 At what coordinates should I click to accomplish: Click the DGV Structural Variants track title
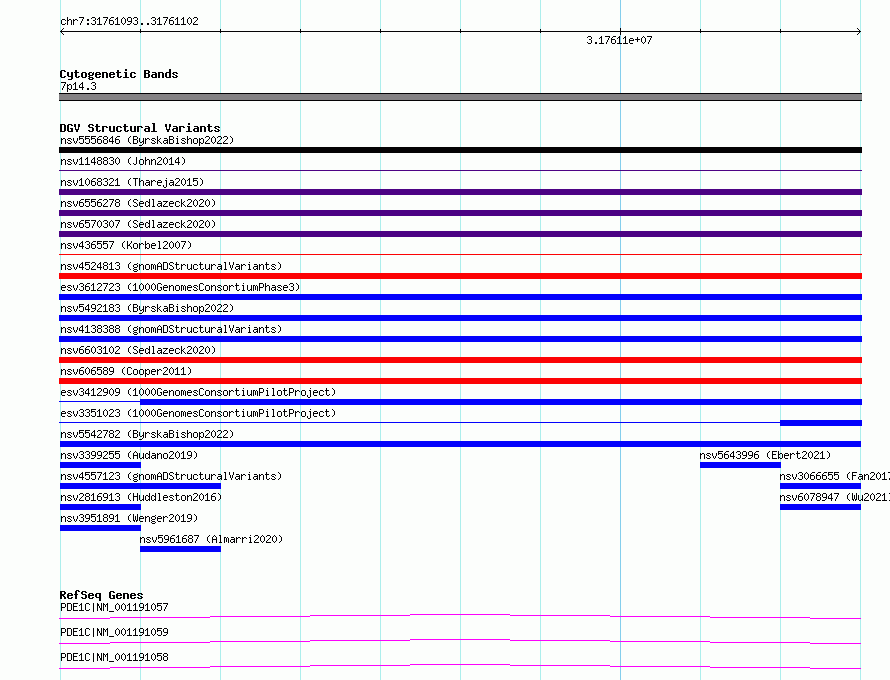click(140, 128)
